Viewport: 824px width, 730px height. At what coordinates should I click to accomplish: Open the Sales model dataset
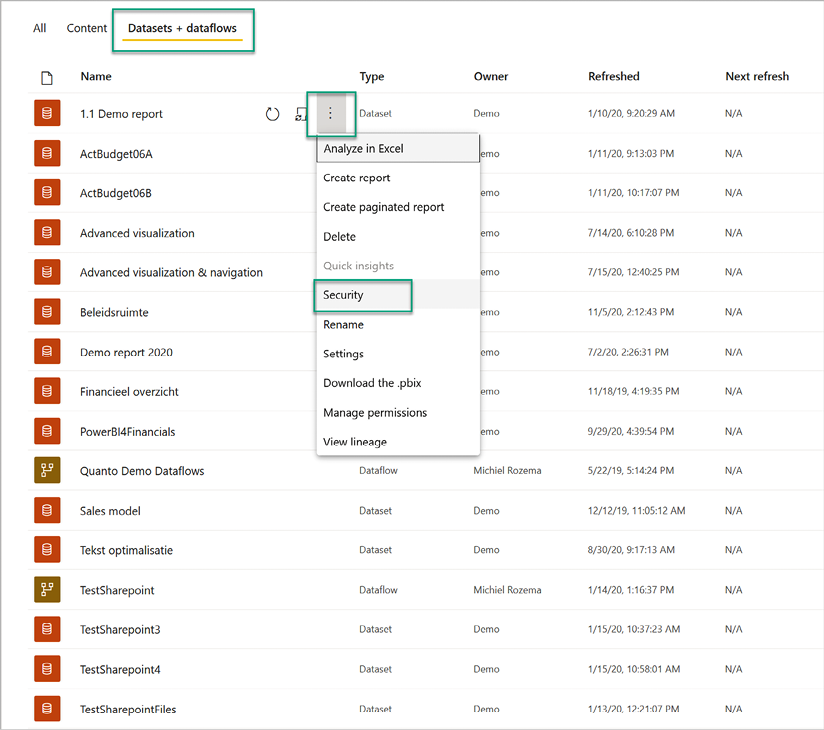click(x=110, y=511)
